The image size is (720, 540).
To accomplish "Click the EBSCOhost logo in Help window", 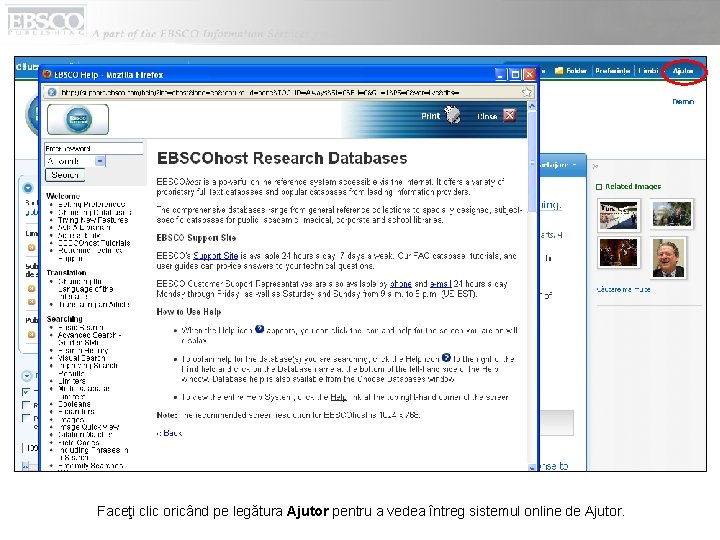I will point(78,119).
